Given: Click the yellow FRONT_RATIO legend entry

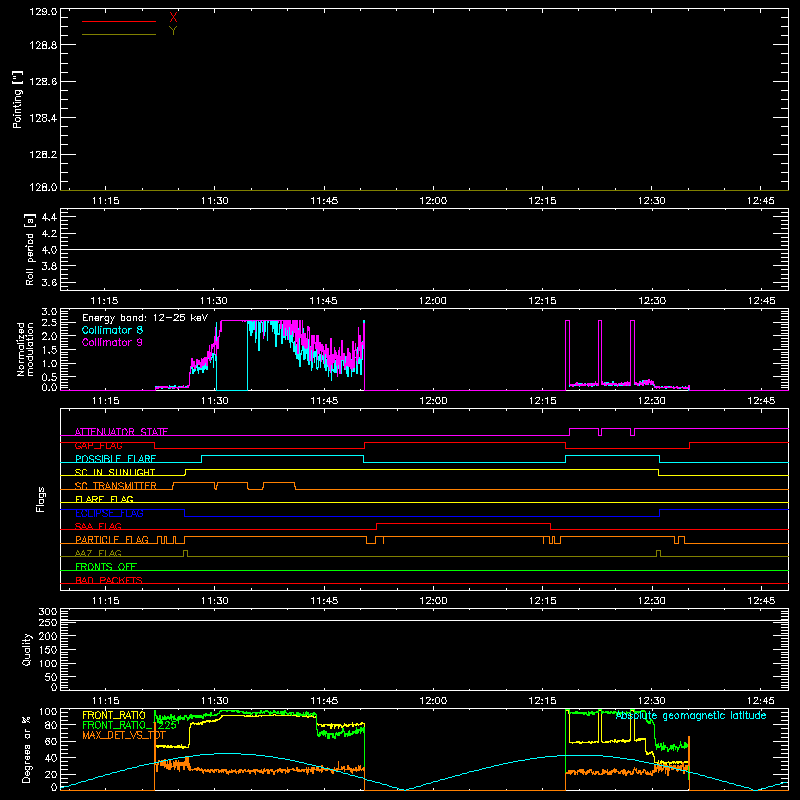Looking at the screenshot, I should coord(114,715).
